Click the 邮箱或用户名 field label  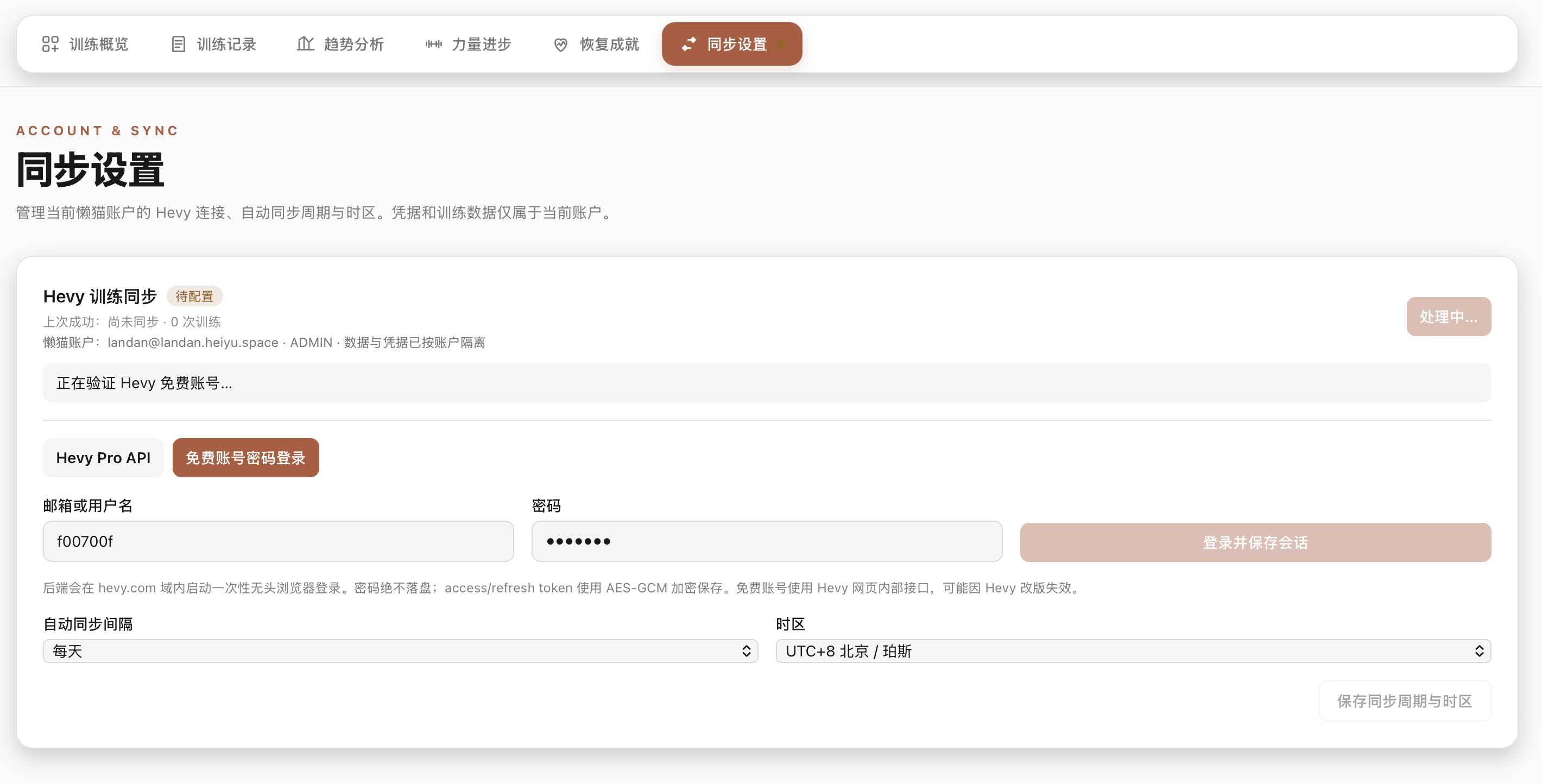click(x=88, y=505)
